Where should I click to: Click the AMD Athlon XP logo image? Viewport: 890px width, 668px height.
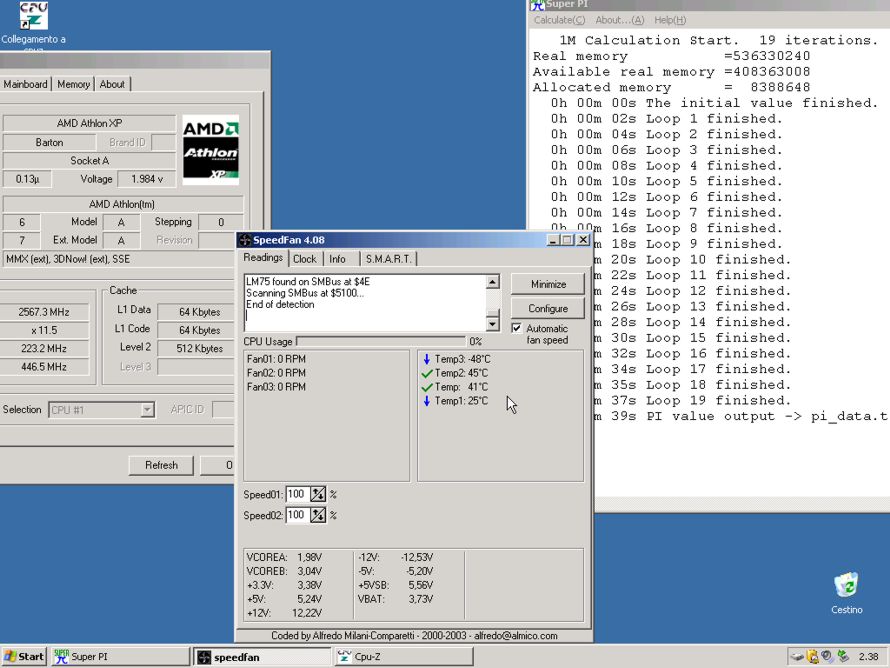(x=211, y=150)
